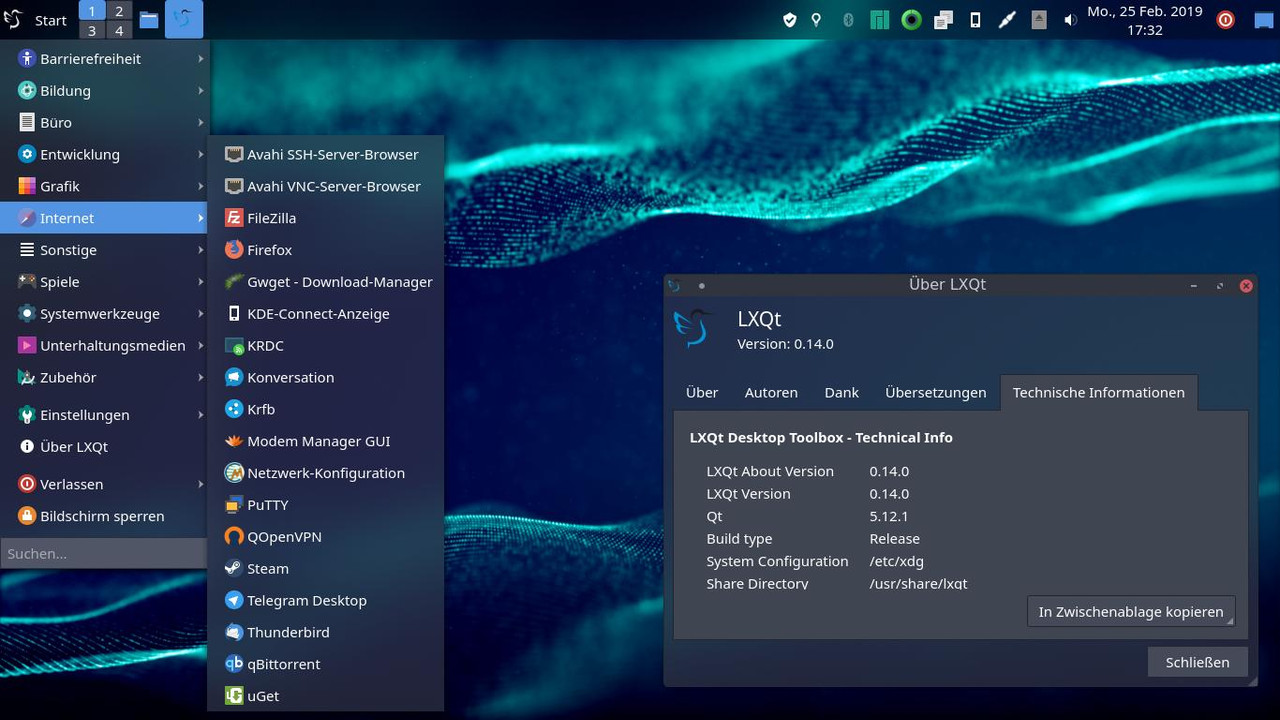Open the Zubehör menu category
The height and width of the screenshot is (720, 1280).
[104, 378]
